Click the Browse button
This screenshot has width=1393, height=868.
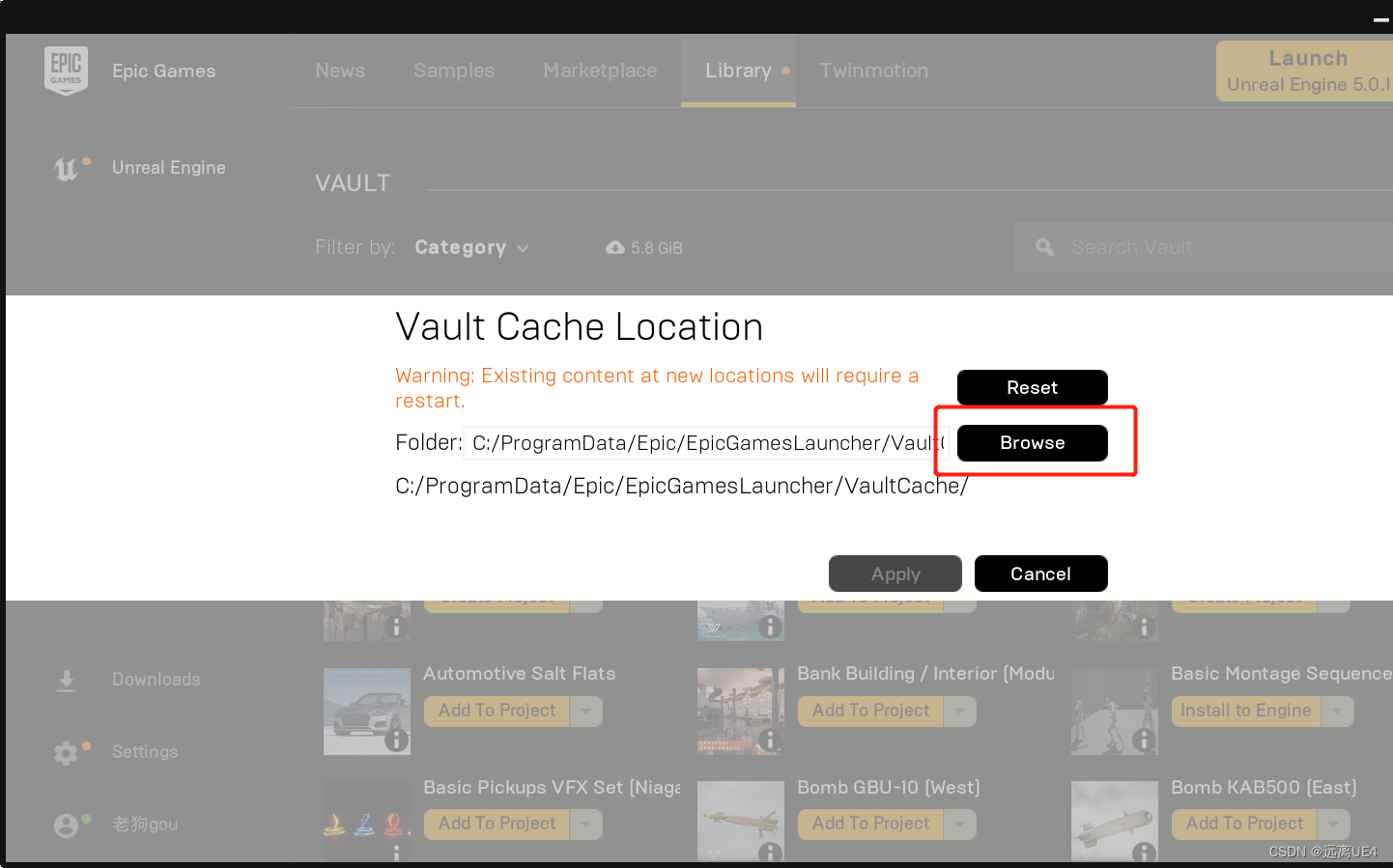(1033, 443)
